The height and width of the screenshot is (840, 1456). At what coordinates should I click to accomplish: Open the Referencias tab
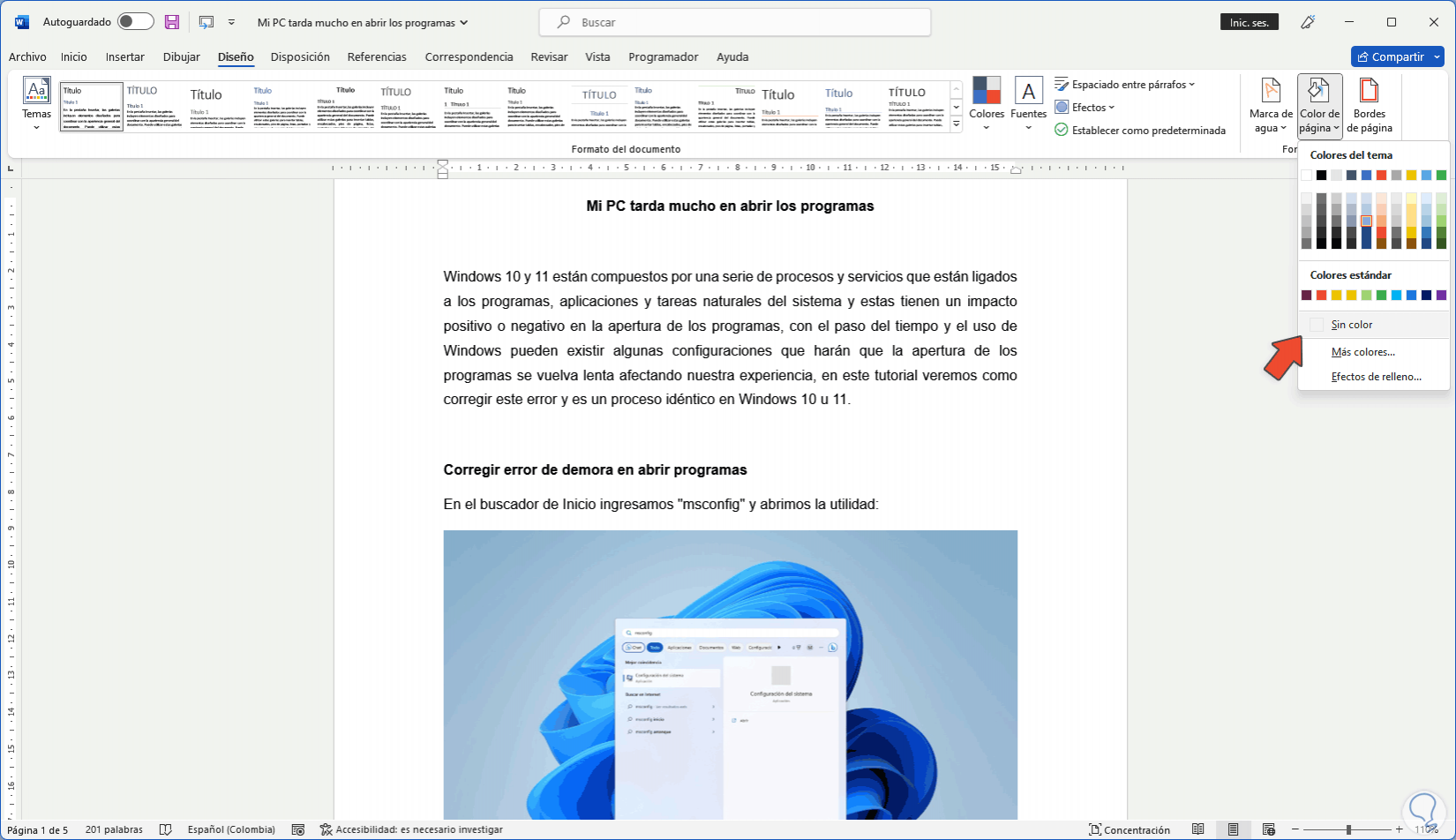tap(377, 56)
